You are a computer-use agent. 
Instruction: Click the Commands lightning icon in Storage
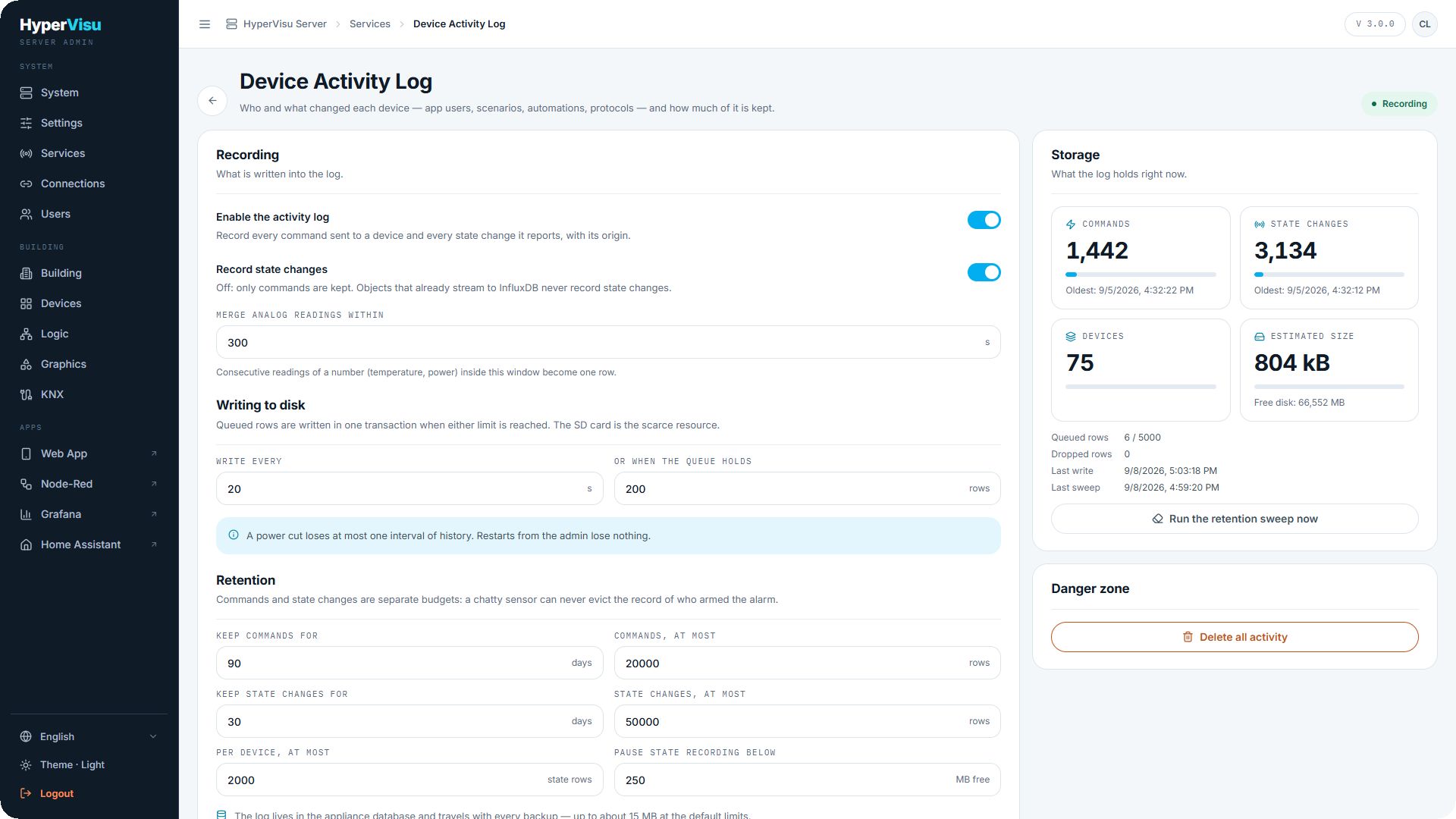[1071, 224]
